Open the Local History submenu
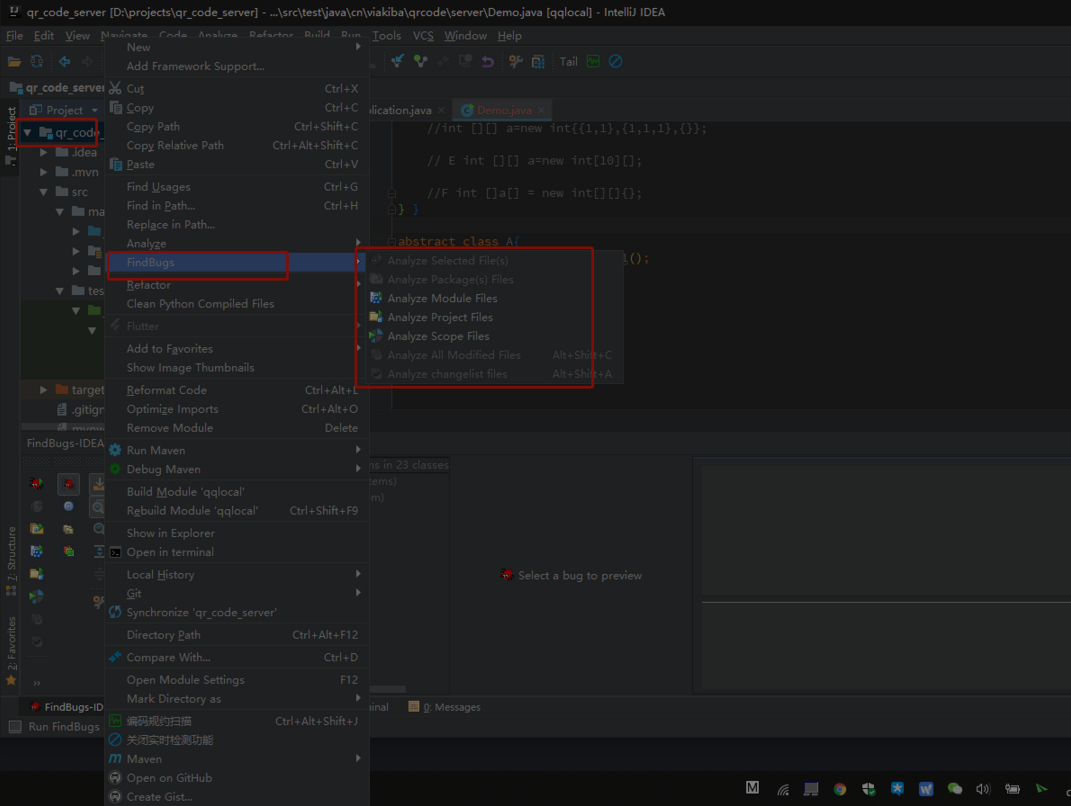Viewport: 1071px width, 806px height. (237, 574)
